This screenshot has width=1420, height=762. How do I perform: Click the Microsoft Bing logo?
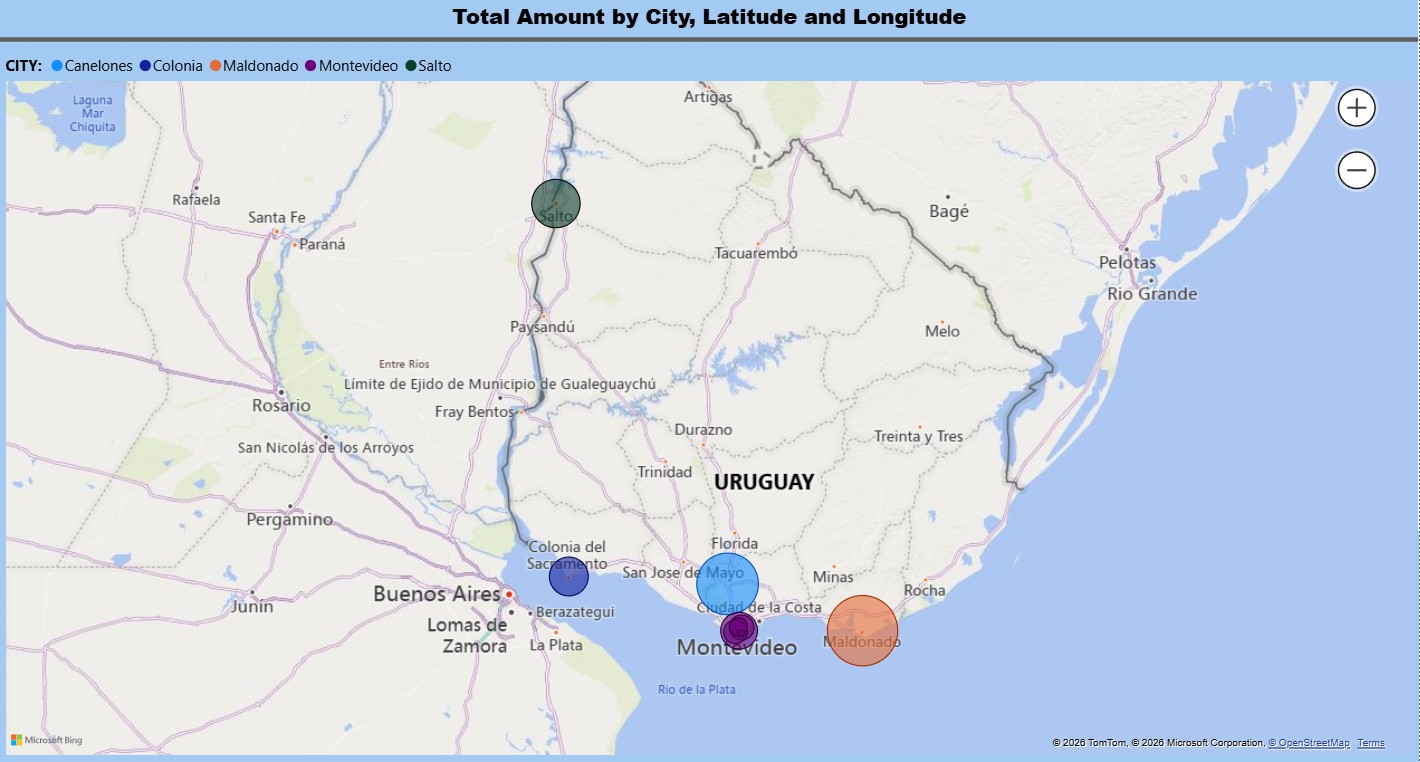47,741
